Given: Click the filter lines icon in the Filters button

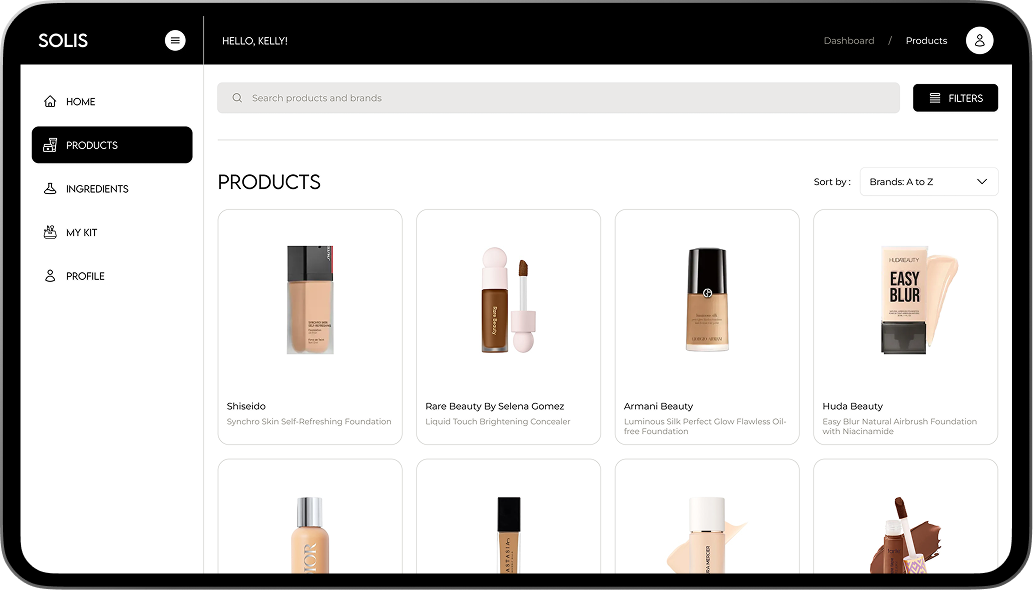Looking at the screenshot, I should point(934,98).
